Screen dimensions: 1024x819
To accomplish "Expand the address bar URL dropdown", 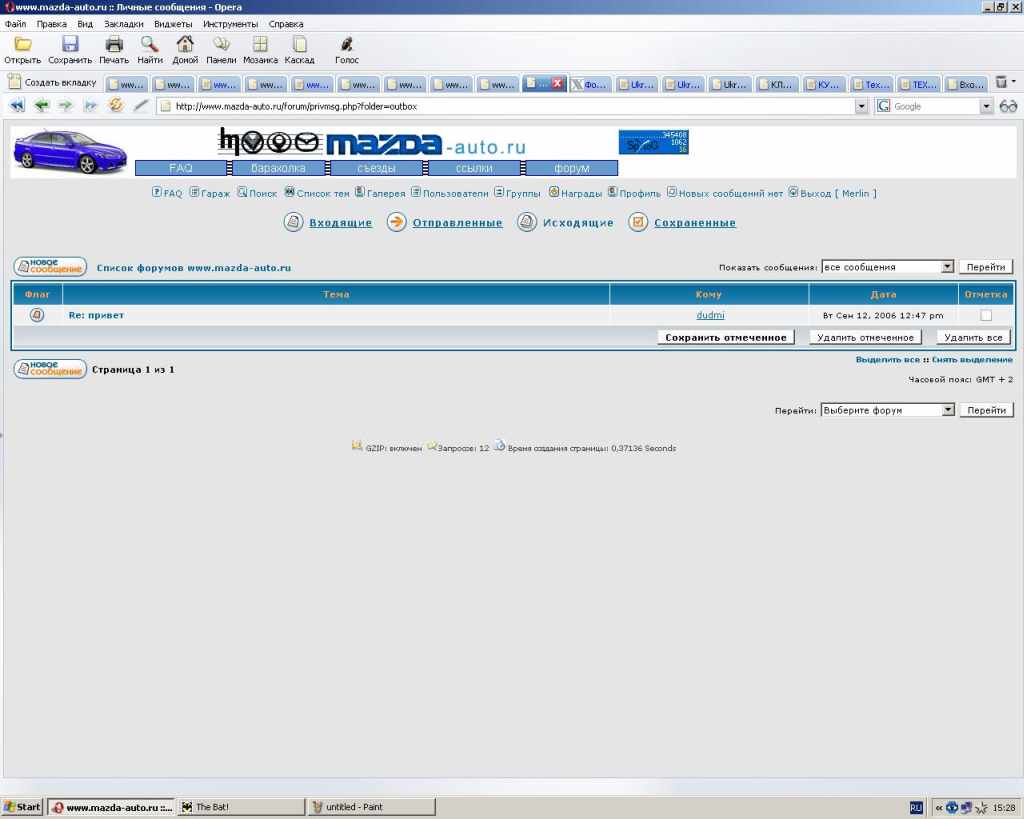I will point(862,106).
